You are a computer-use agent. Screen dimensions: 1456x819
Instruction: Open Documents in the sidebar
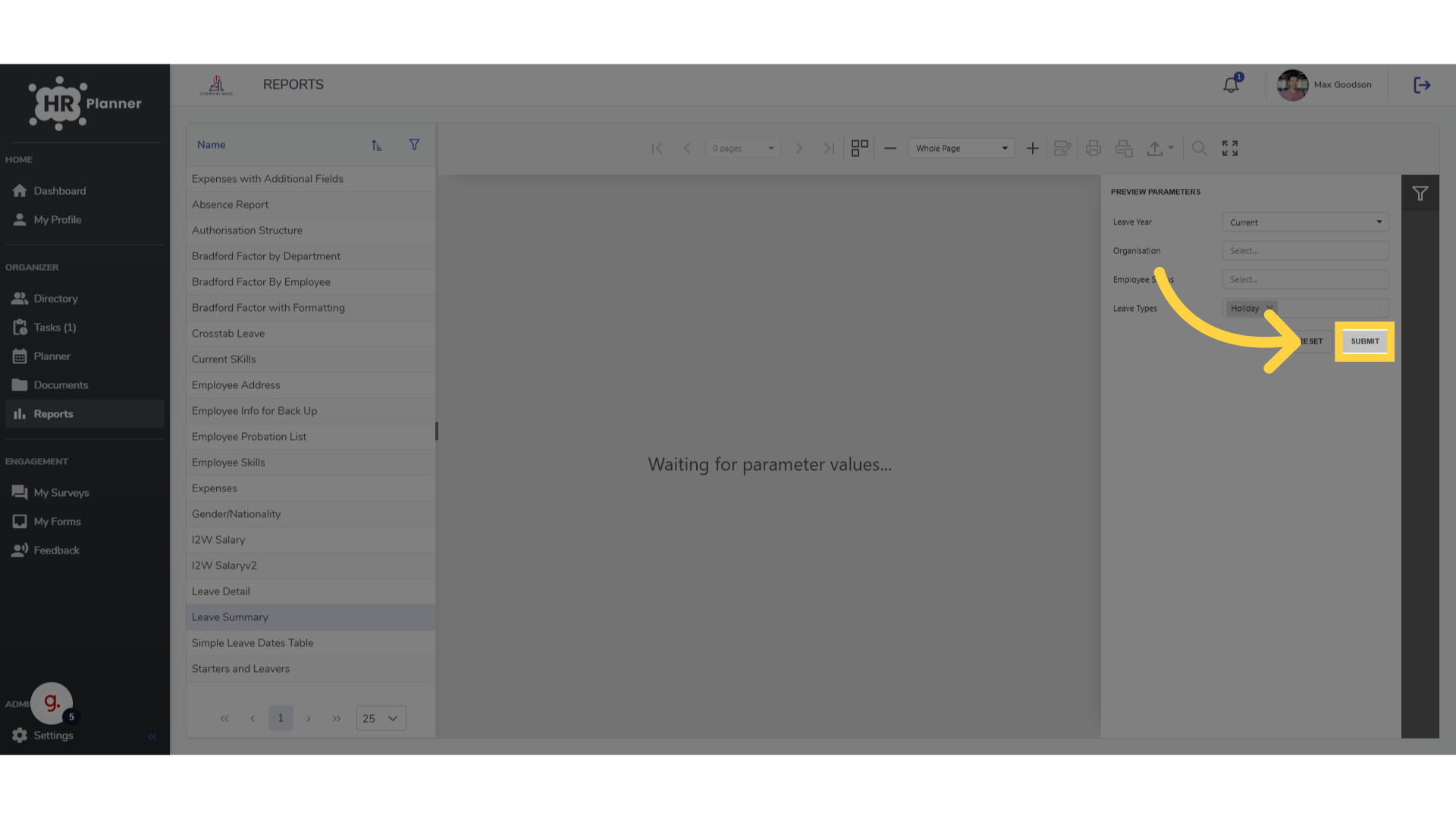pyautogui.click(x=84, y=385)
